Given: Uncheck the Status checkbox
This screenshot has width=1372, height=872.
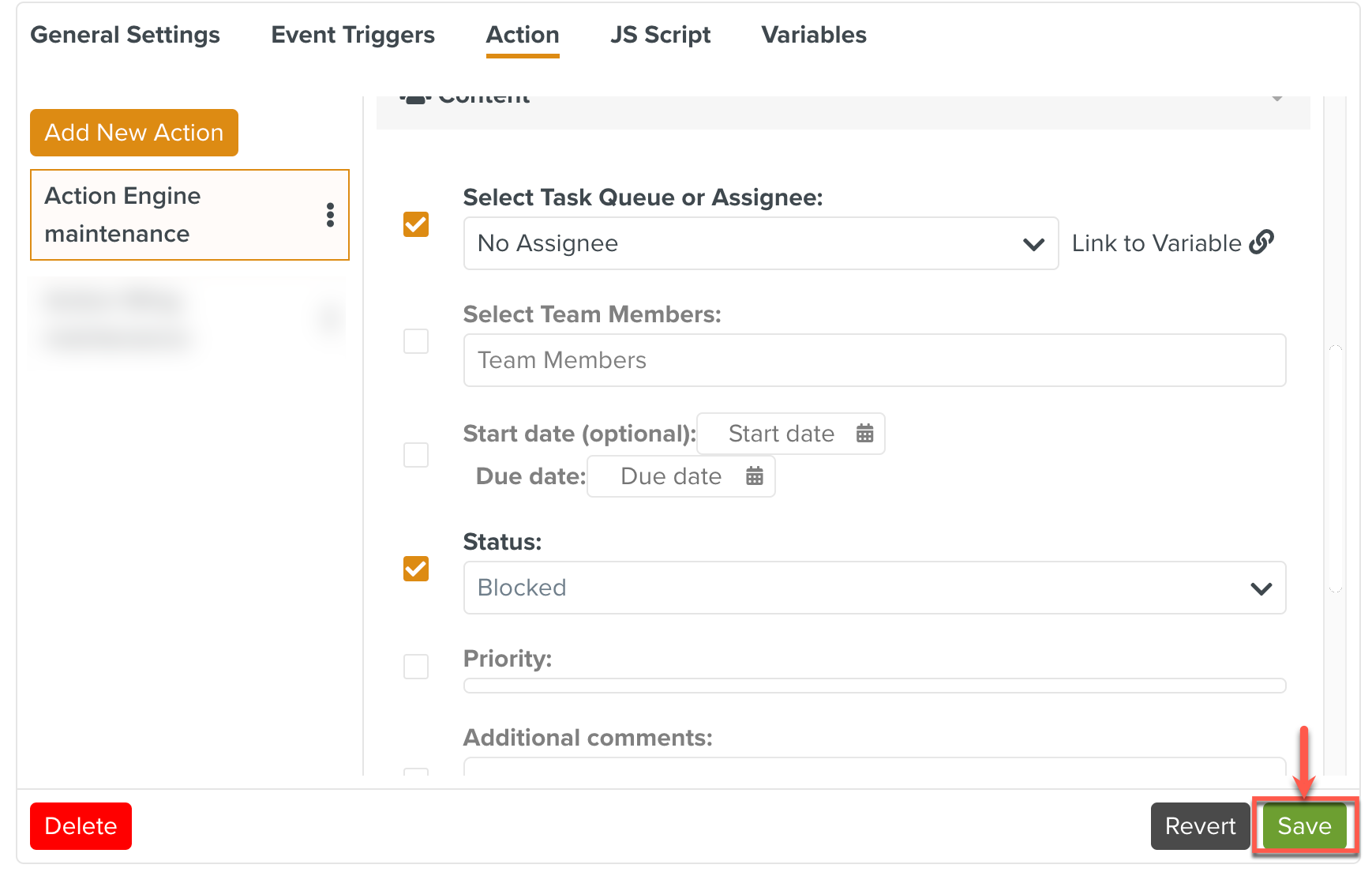Looking at the screenshot, I should (x=416, y=569).
